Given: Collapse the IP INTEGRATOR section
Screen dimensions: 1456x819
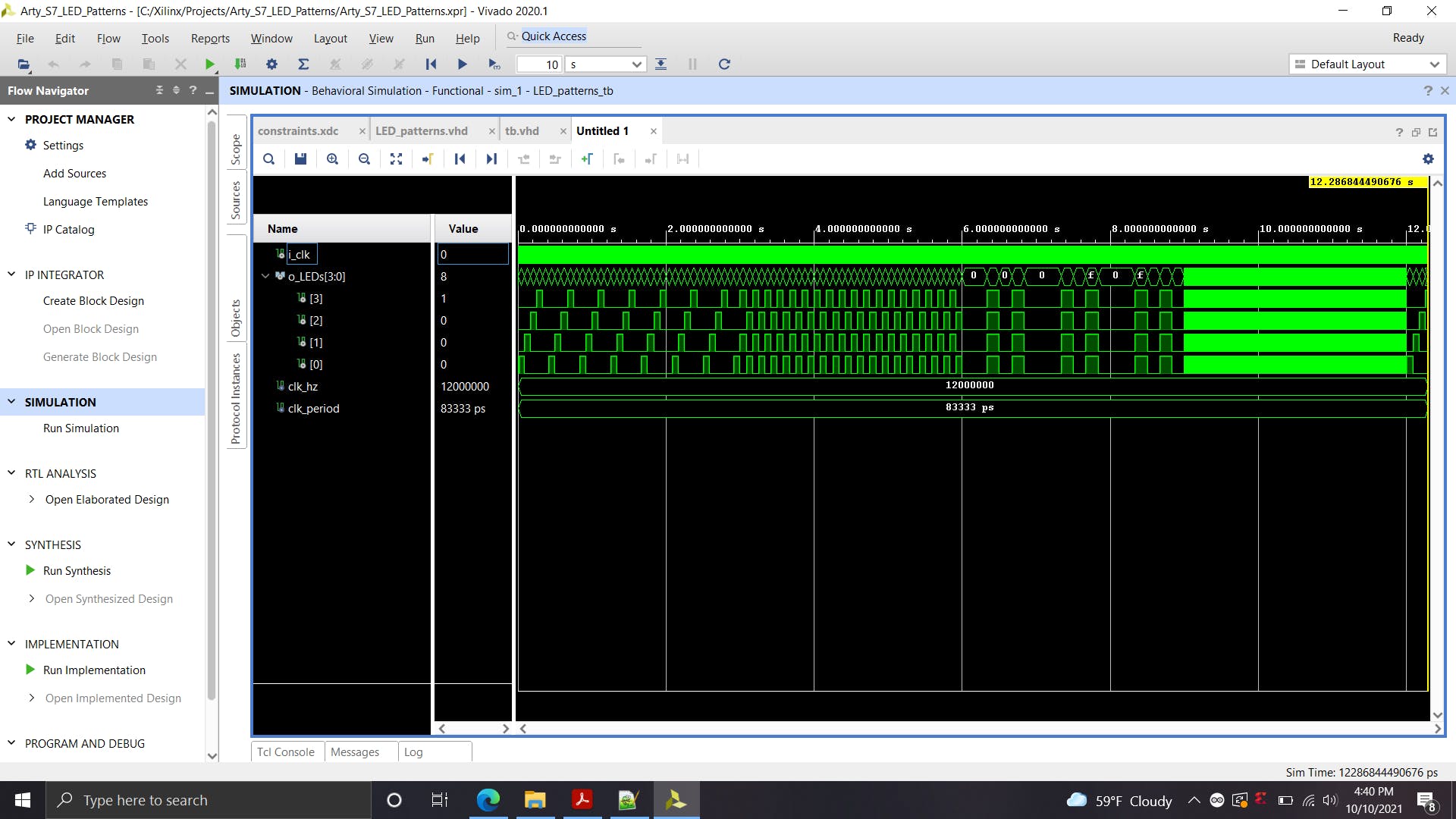Looking at the screenshot, I should tap(11, 275).
